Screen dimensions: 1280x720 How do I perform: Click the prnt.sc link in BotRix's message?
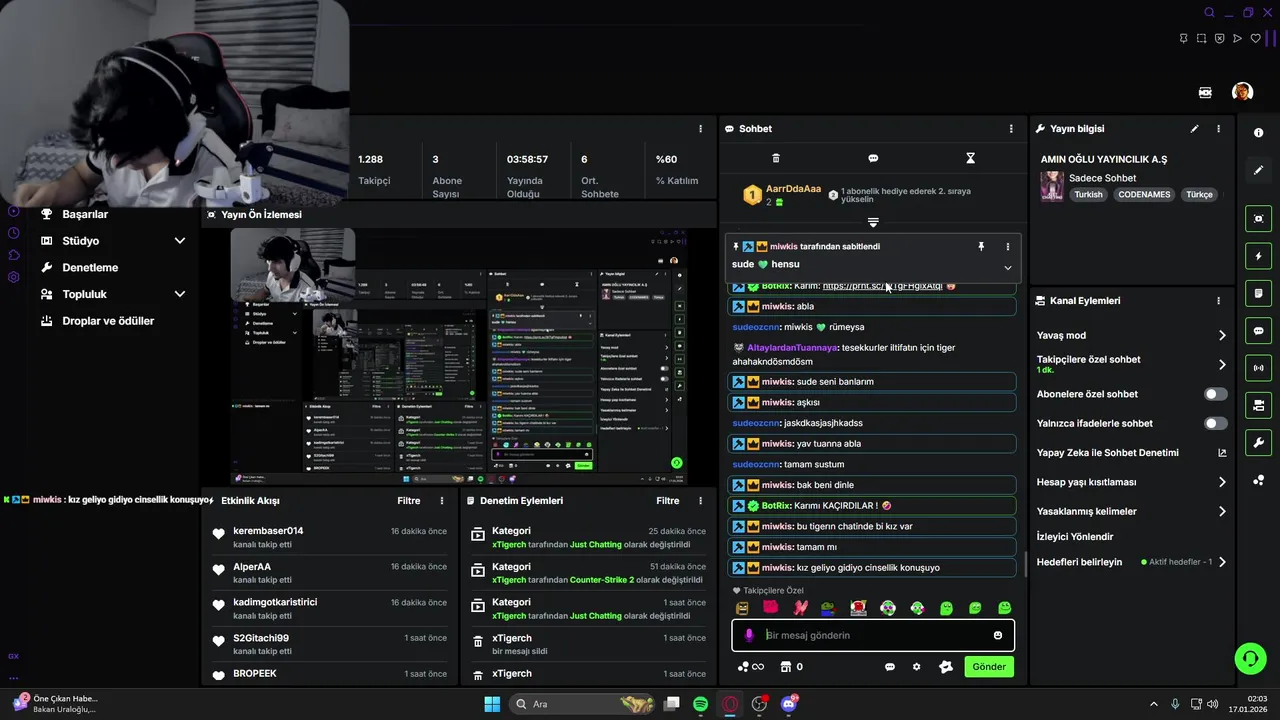(x=882, y=286)
